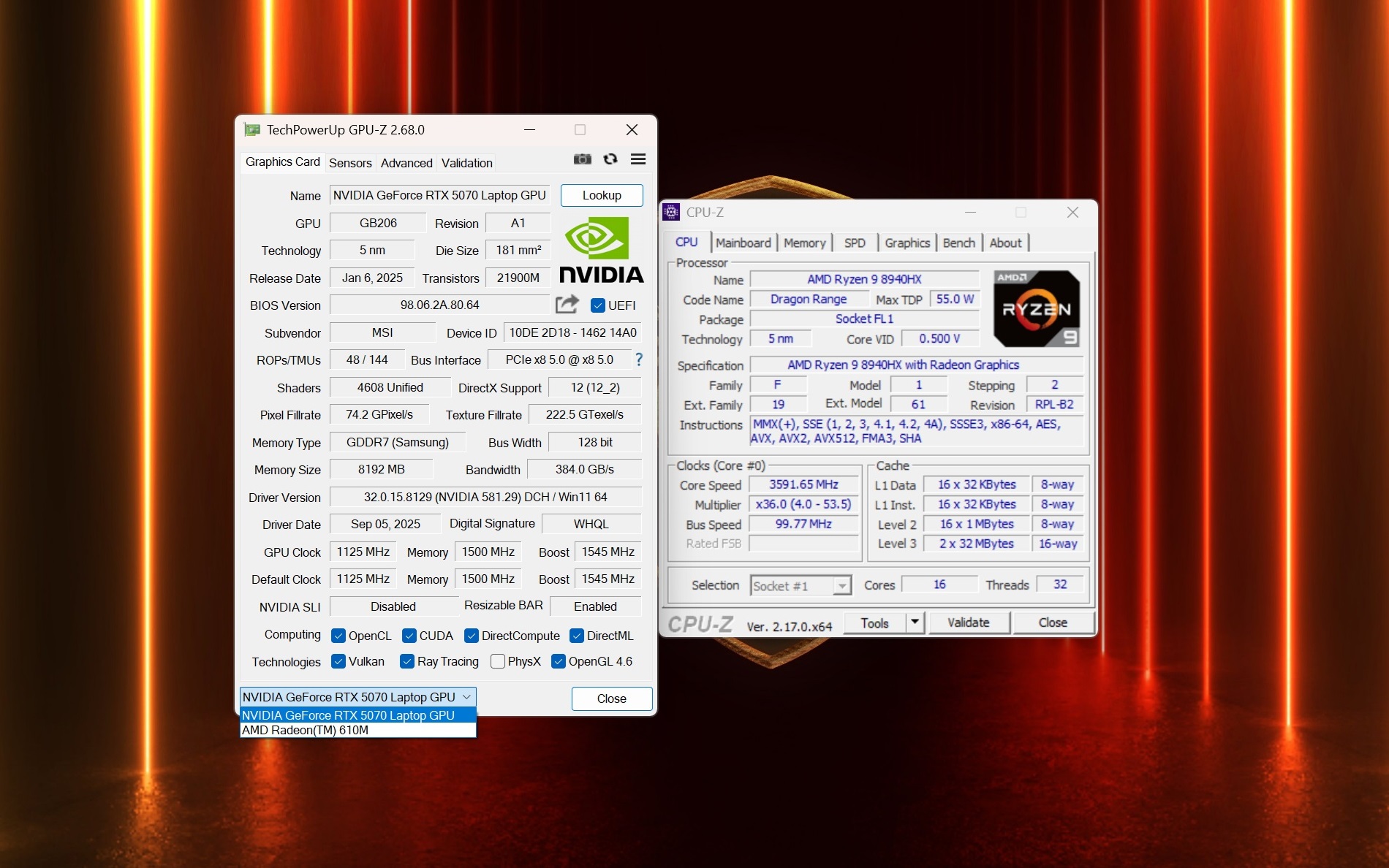This screenshot has width=1389, height=868.
Task: Toggle the UEFI checkbox
Action: [598, 305]
